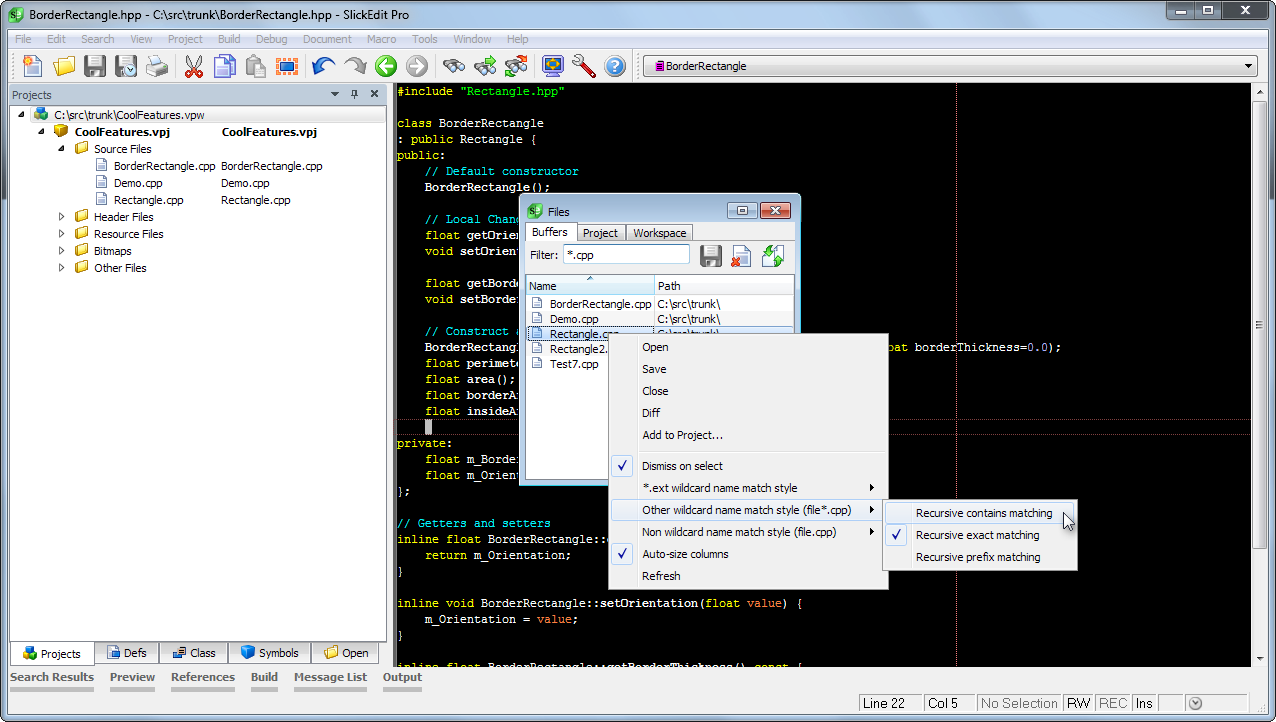Collapse the CoolFeatures.vpj project node
Screen dimensions: 1276x722
[x=42, y=132]
